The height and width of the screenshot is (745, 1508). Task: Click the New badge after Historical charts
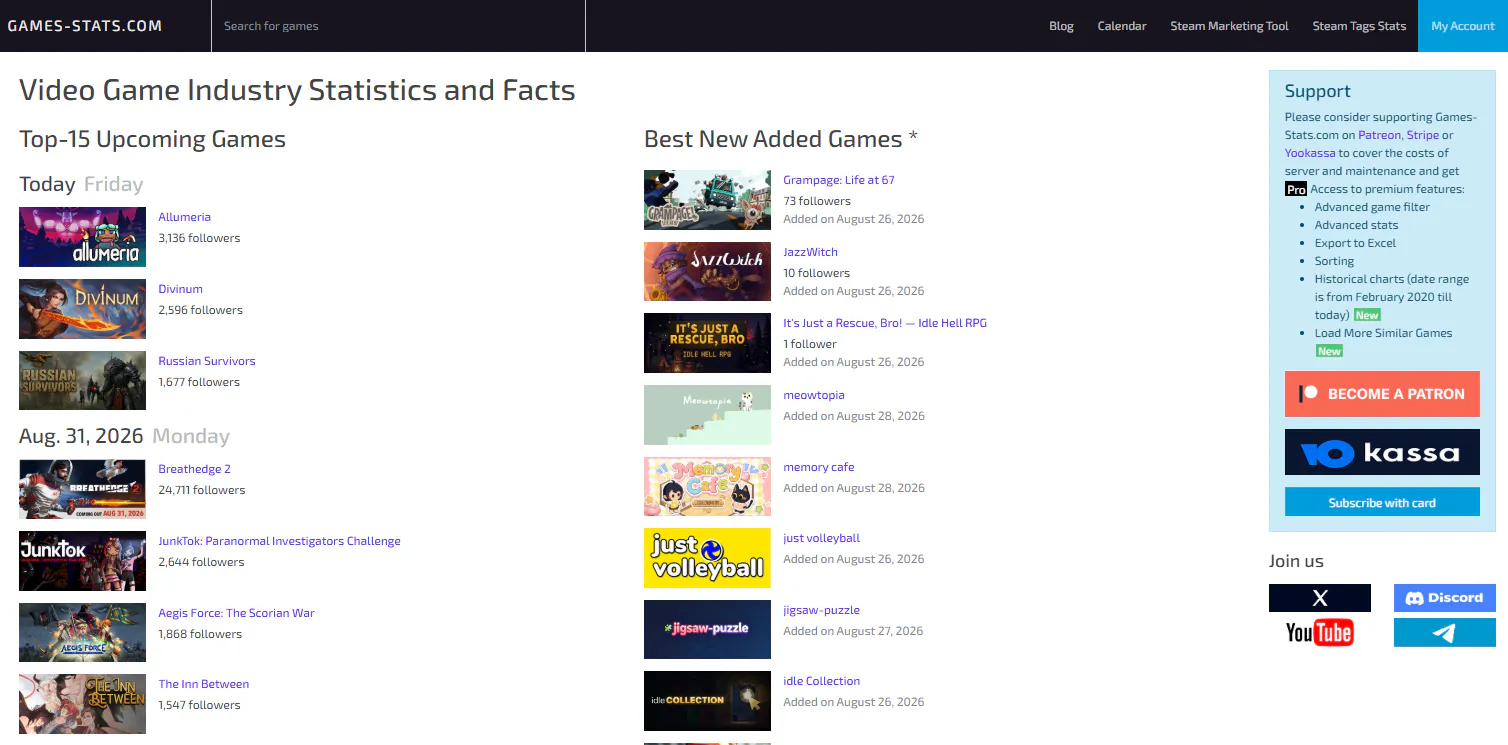tap(1367, 315)
